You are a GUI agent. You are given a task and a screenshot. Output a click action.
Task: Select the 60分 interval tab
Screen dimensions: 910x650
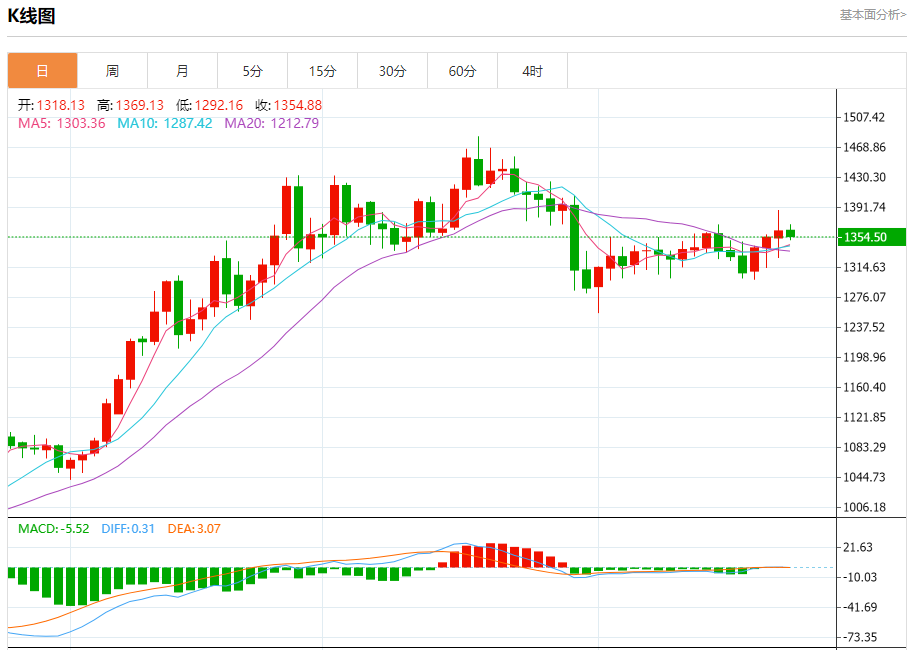pyautogui.click(x=462, y=71)
